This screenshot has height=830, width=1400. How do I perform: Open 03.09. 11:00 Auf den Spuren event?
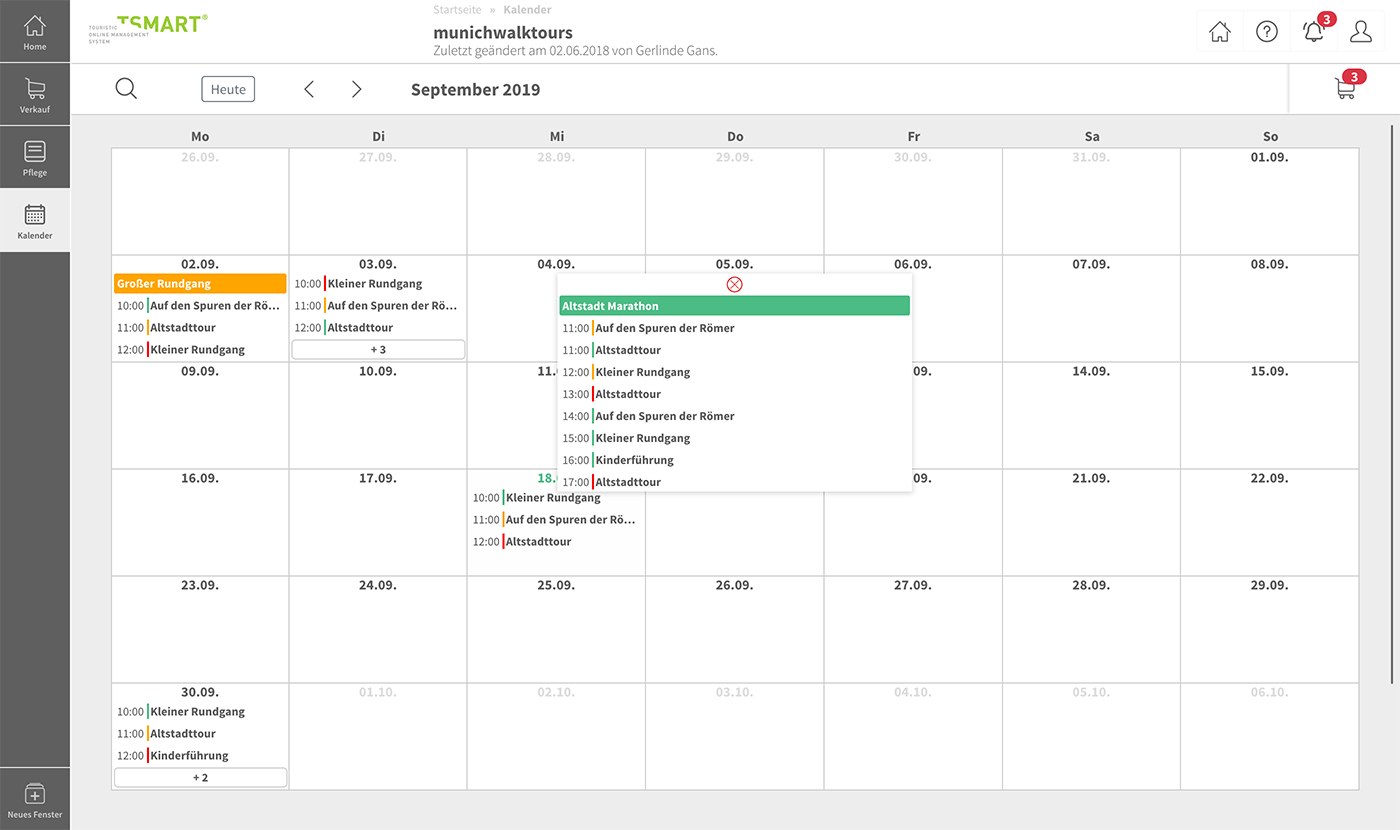(x=378, y=306)
